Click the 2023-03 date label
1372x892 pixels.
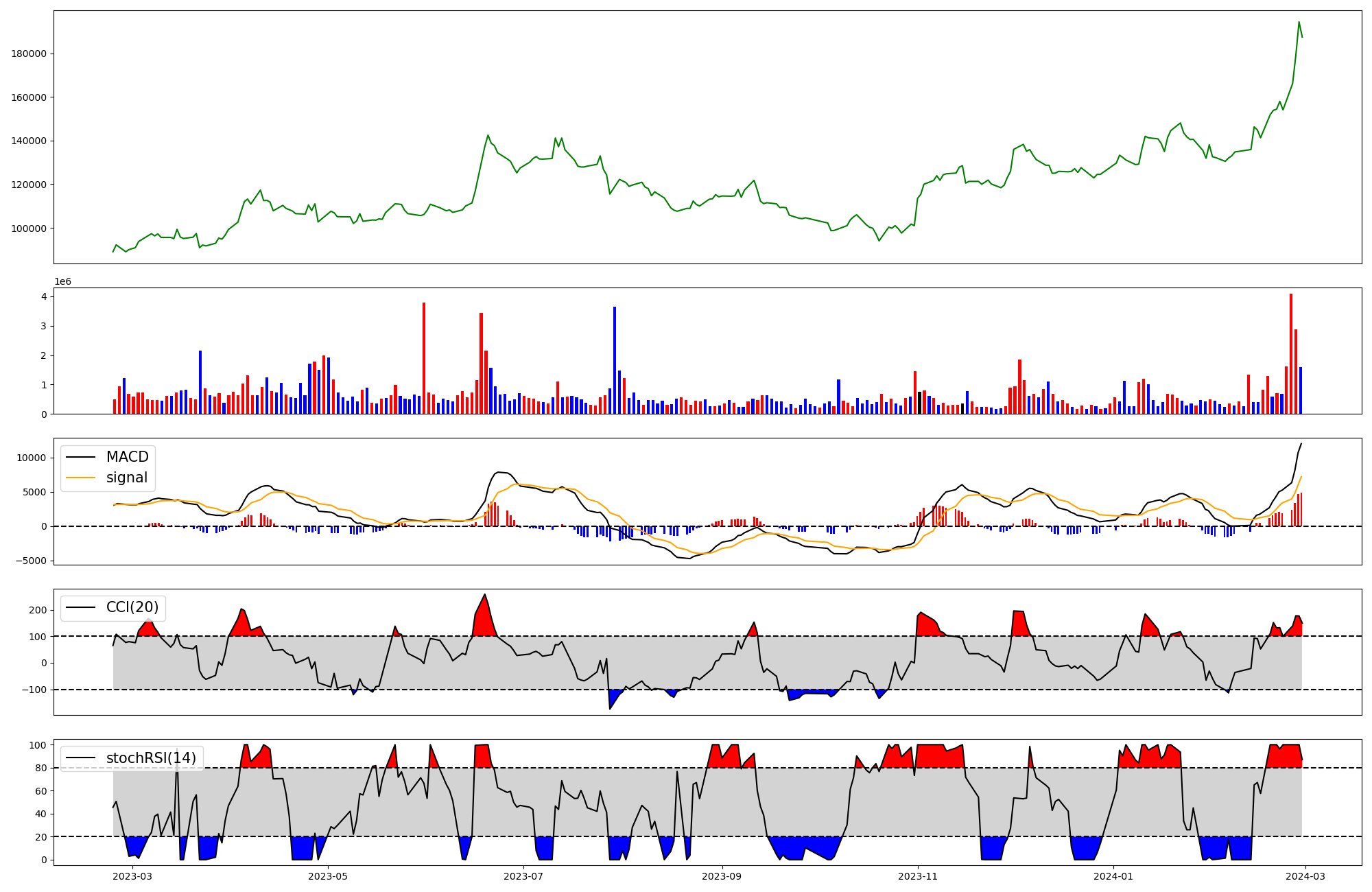tap(132, 876)
